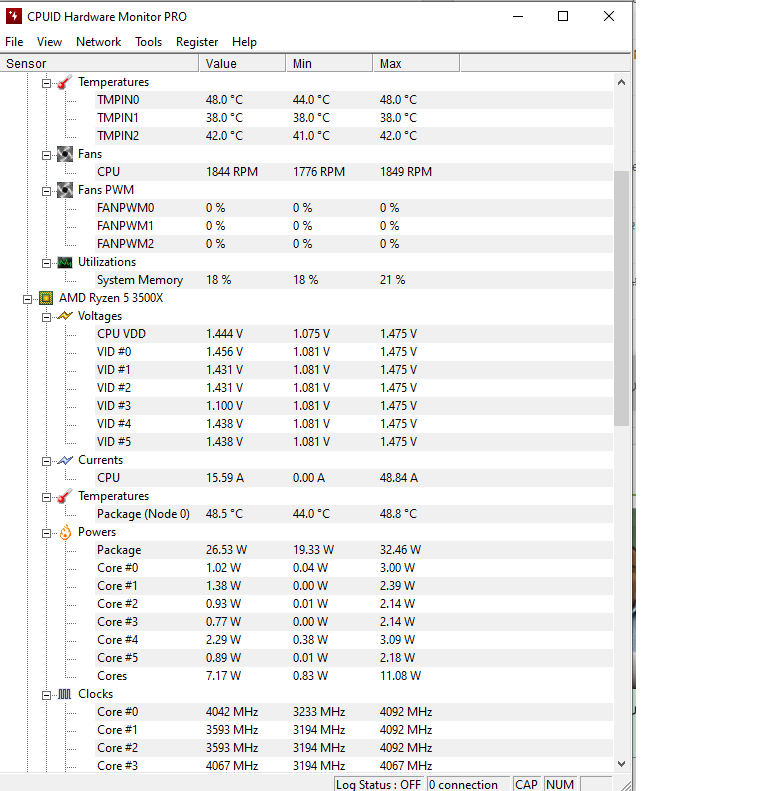Click the resize grip in status bar
Viewport: 768px width, 791px height.
click(x=625, y=785)
